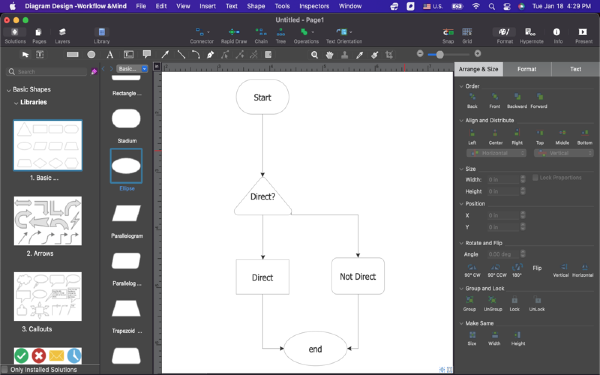This screenshot has width=600, height=375.
Task: Select the arc drawing tool
Action: pyautogui.click(x=196, y=55)
